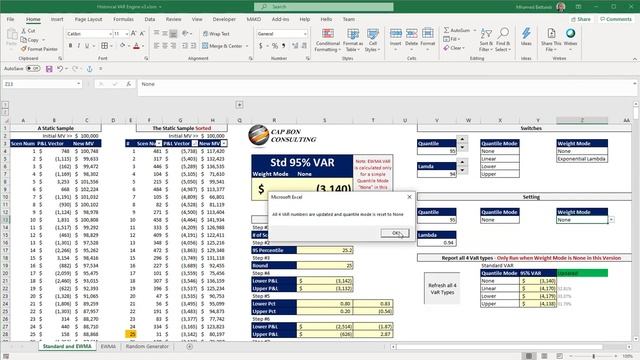The image size is (640, 360).
Task: Click the Share button
Action: point(580,19)
